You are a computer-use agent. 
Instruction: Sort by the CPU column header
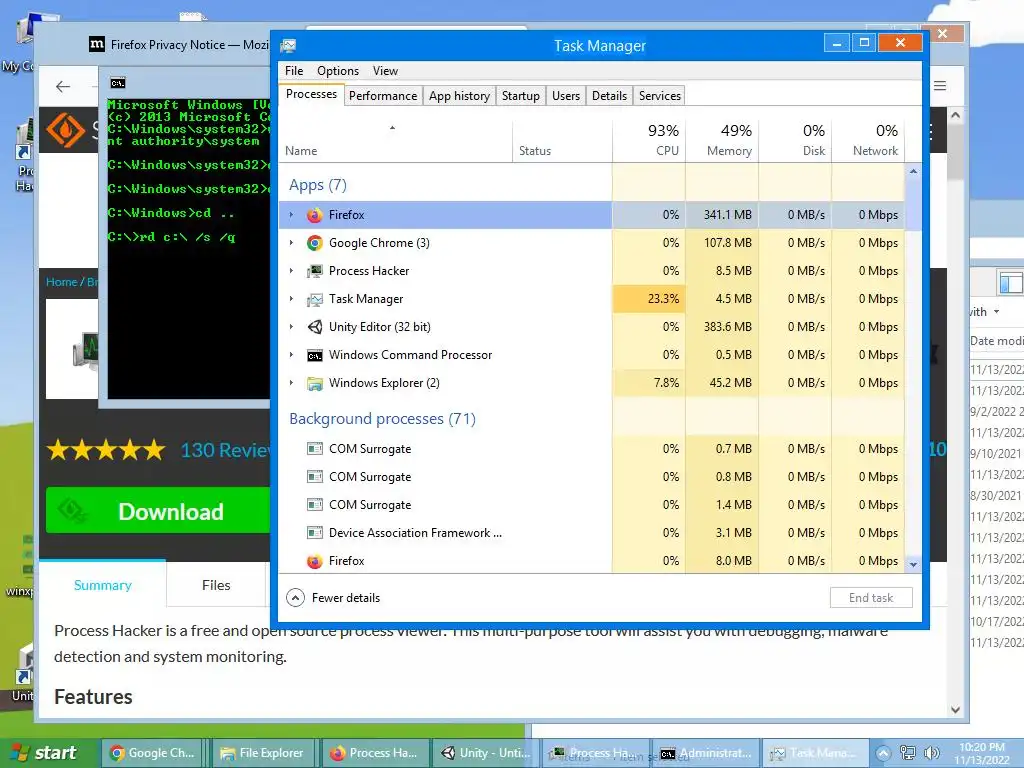pyautogui.click(x=649, y=140)
